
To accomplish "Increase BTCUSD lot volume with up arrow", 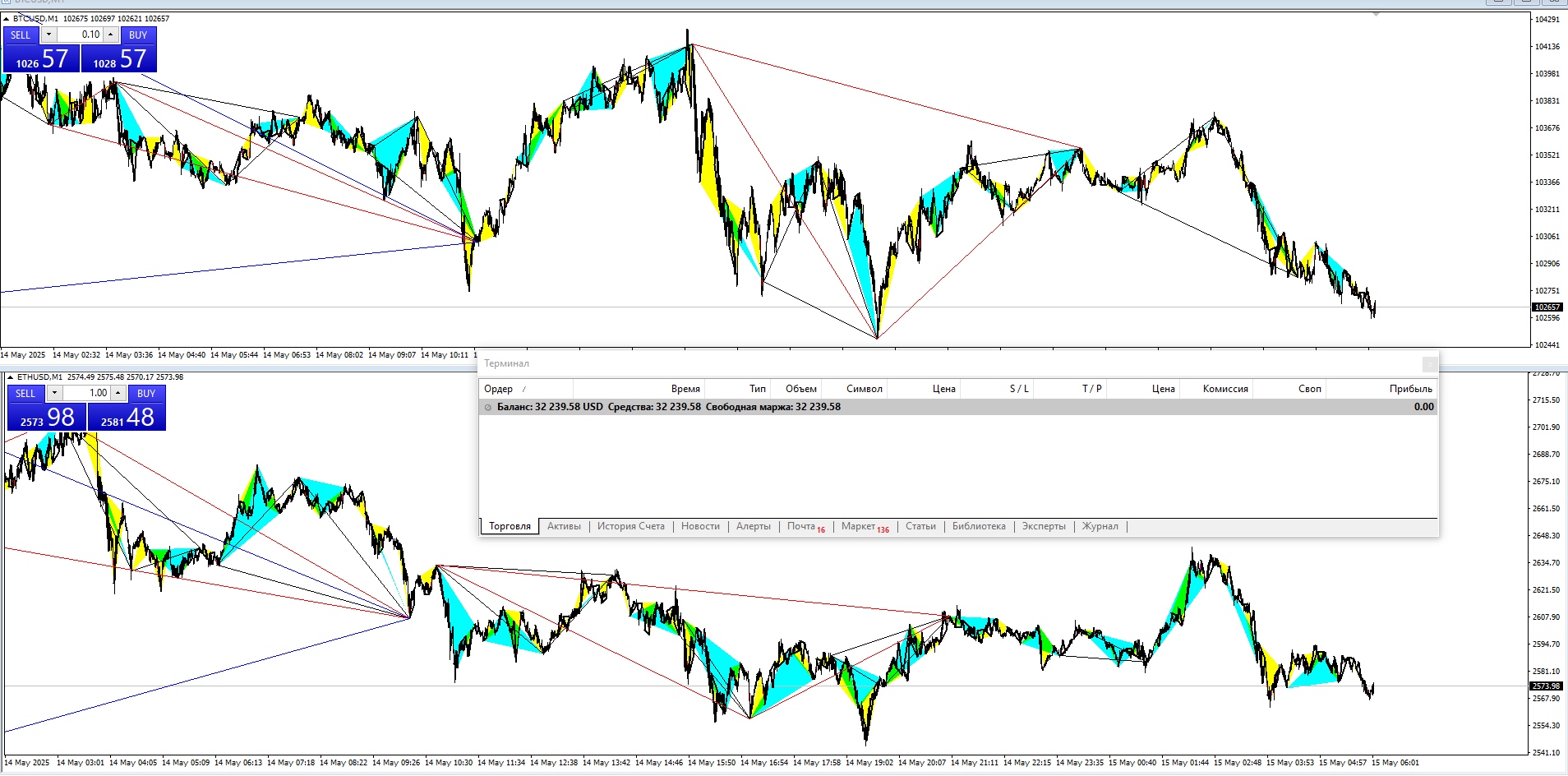I will 110,35.
